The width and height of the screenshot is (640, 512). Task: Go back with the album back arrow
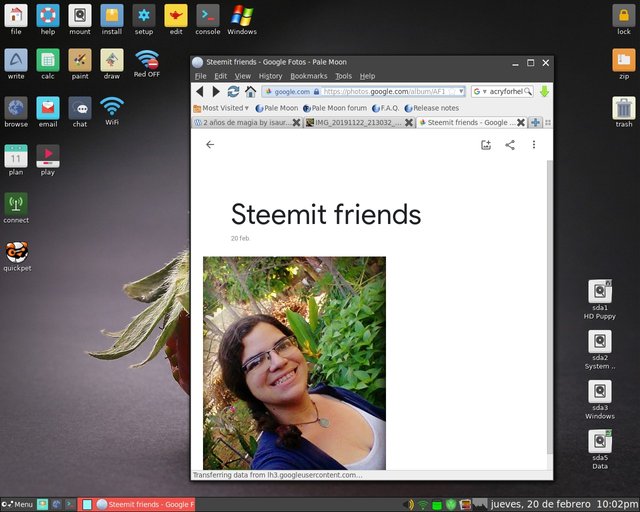[210, 145]
